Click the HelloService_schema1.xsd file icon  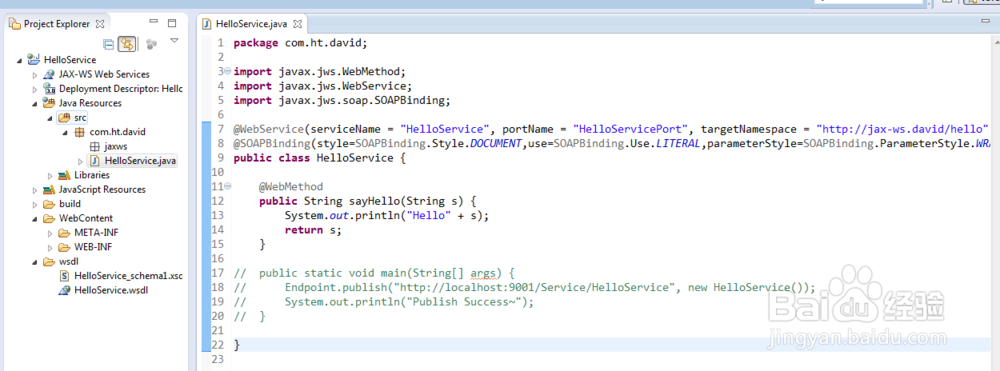[64, 277]
